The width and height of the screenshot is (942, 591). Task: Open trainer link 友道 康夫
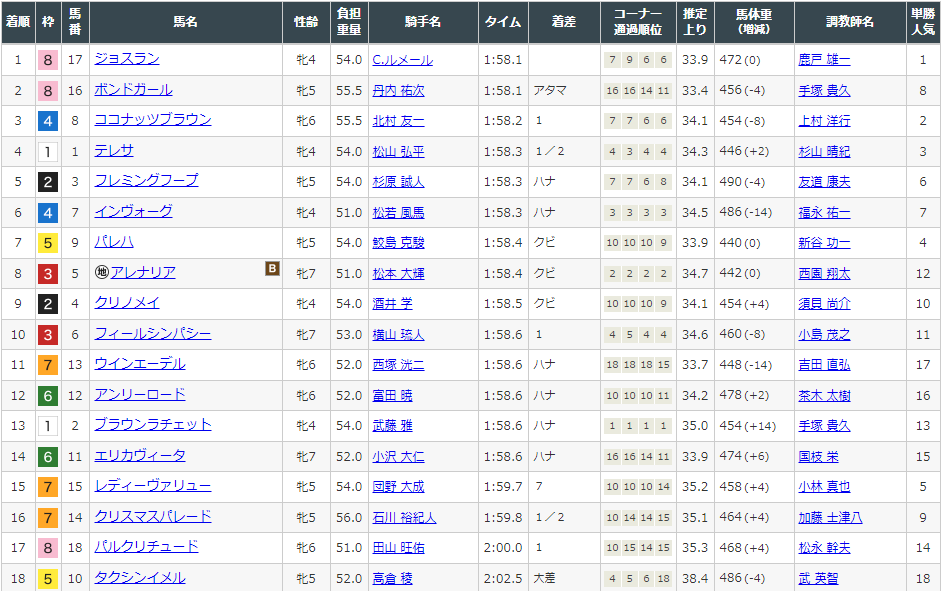point(824,182)
